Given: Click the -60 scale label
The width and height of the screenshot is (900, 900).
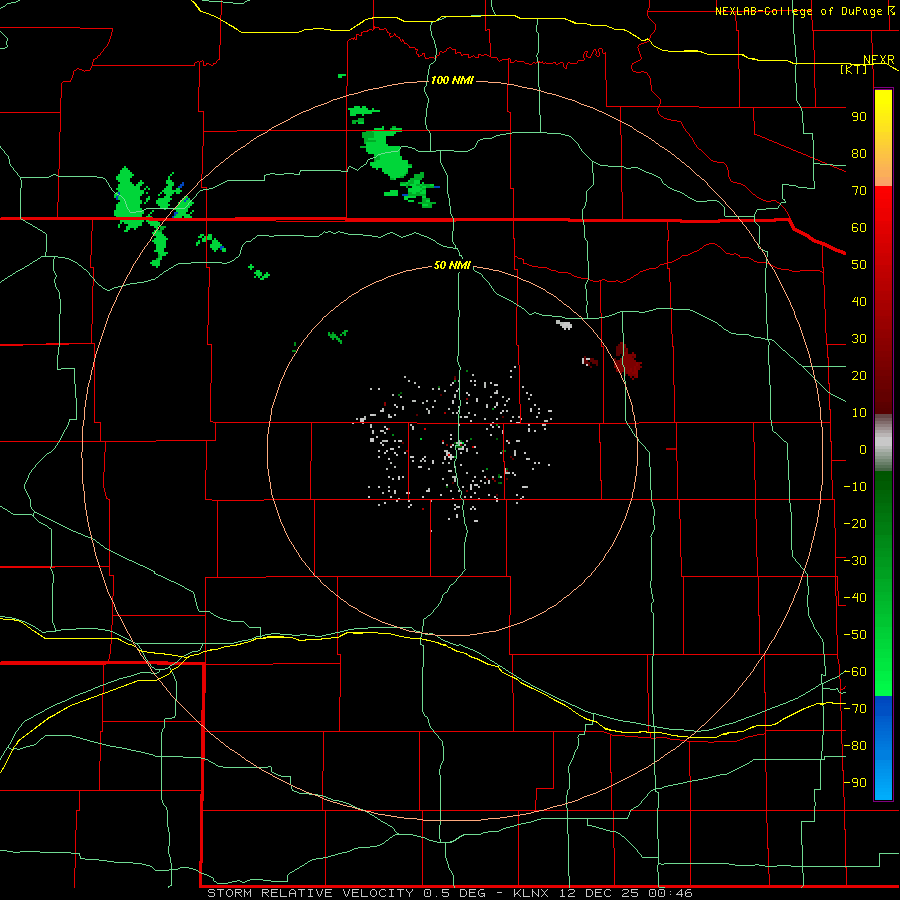Looking at the screenshot, I should (x=855, y=672).
